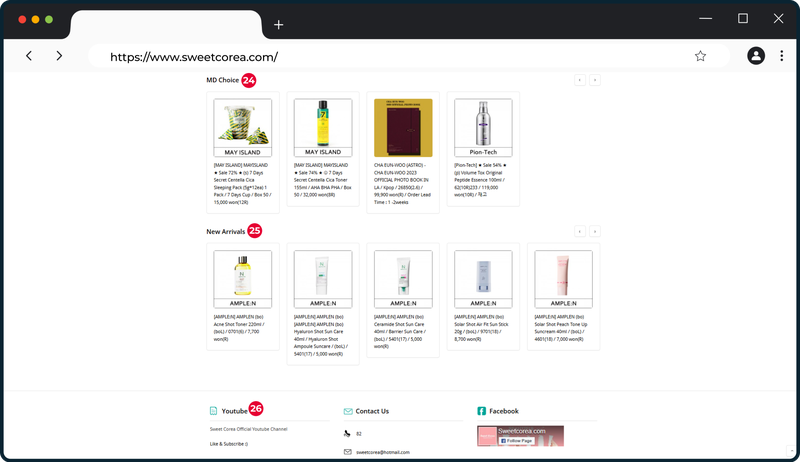Open Ample:N Hyaluron Shot Sun Care image
800x462 pixels.
(x=323, y=279)
